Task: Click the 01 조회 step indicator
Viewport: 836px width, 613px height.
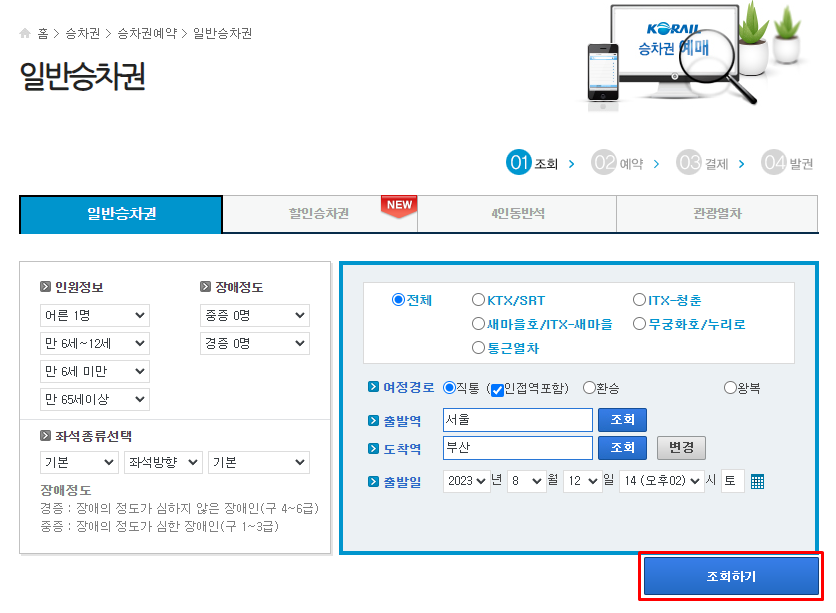Action: point(532,163)
